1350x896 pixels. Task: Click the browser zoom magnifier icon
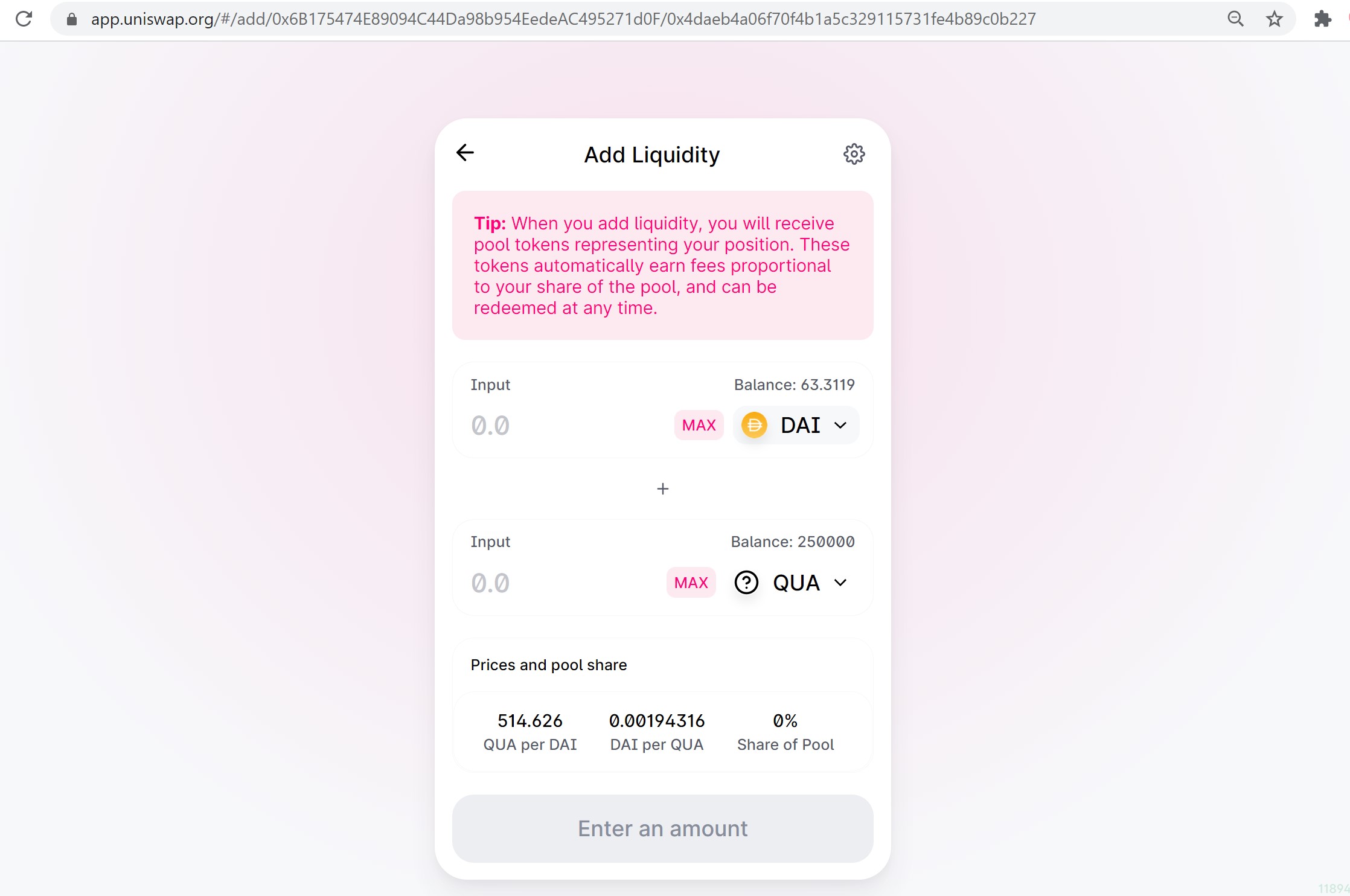tap(1235, 19)
